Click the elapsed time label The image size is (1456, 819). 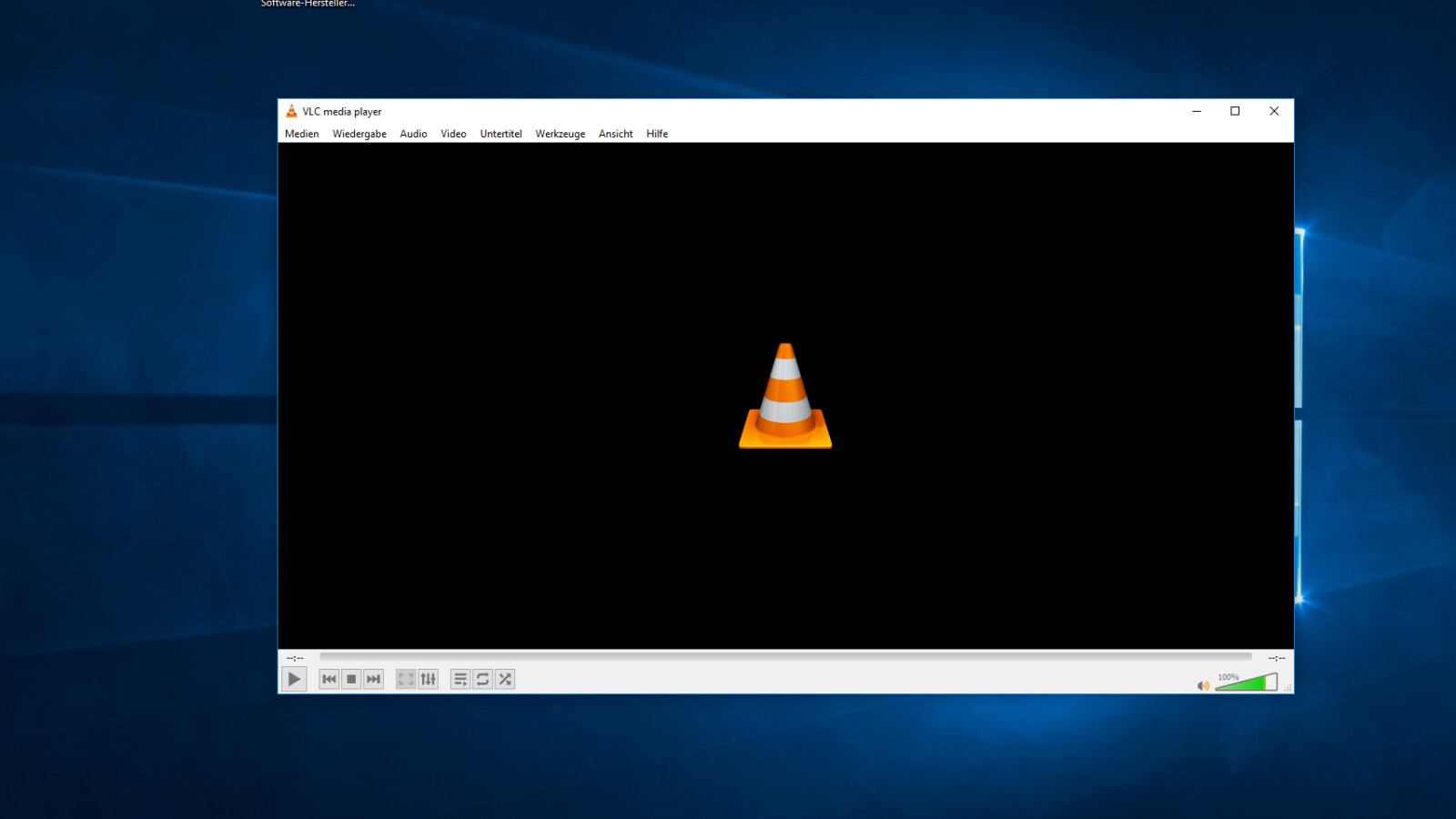point(295,657)
